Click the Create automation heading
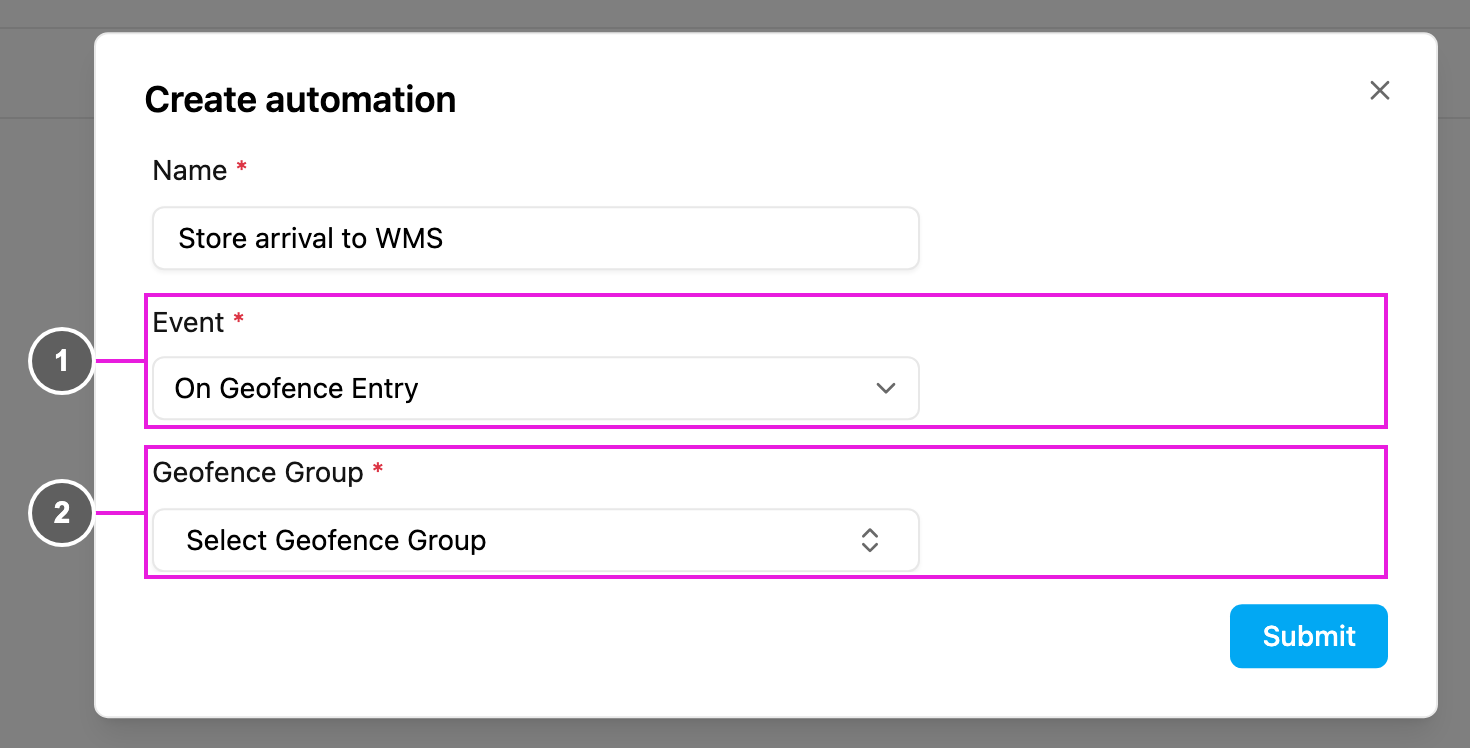The height and width of the screenshot is (748, 1470). pyautogui.click(x=300, y=99)
